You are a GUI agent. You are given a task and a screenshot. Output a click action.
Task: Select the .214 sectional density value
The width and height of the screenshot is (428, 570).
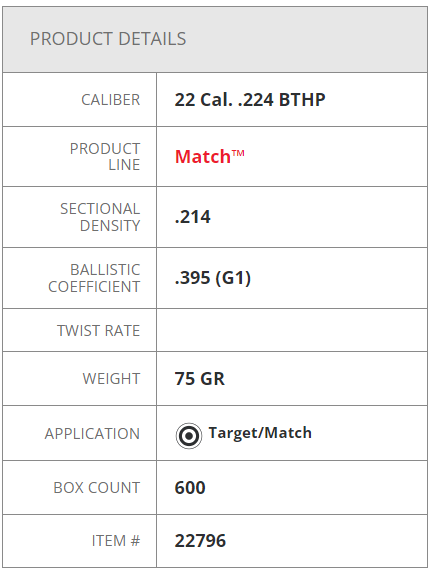(192, 217)
